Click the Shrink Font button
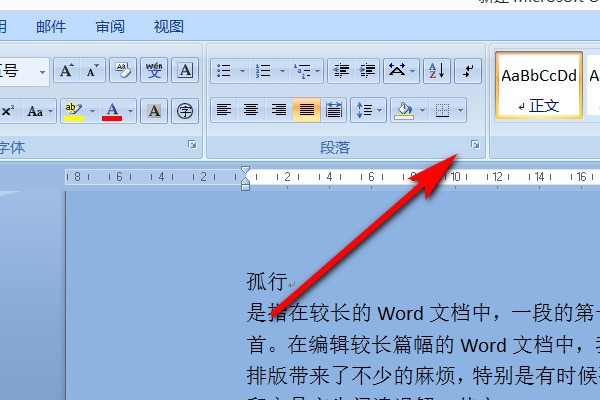 coord(92,70)
